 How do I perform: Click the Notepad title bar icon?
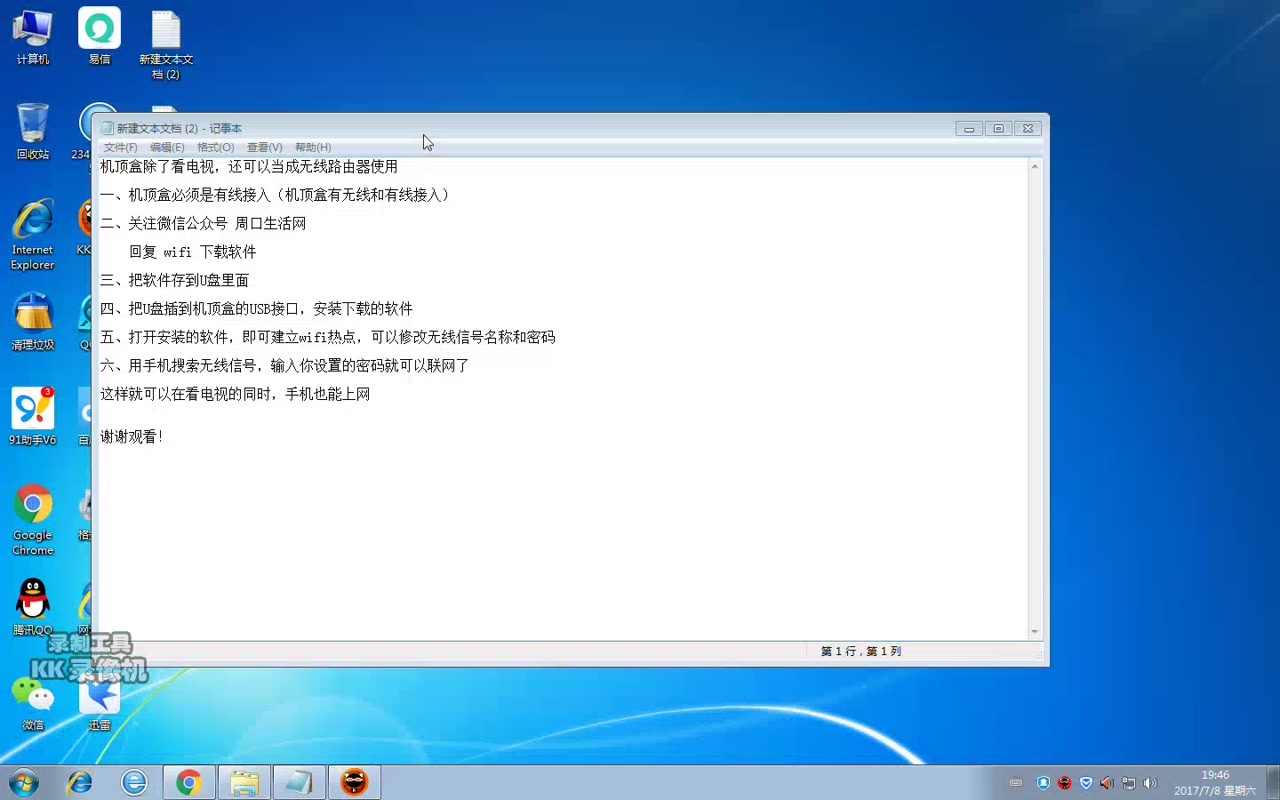(x=107, y=128)
